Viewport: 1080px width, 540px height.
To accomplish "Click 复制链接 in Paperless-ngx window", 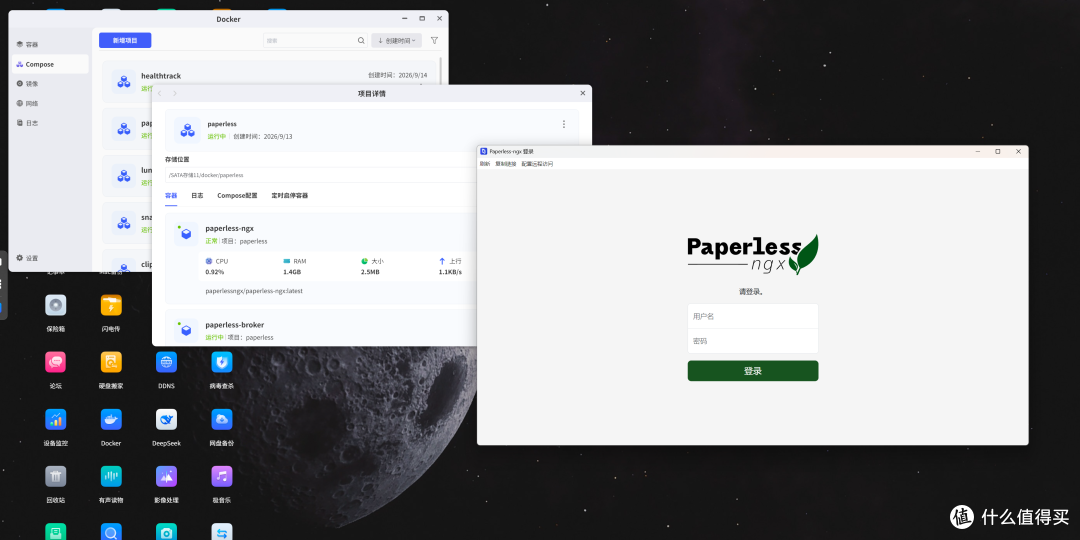I will click(x=506, y=164).
